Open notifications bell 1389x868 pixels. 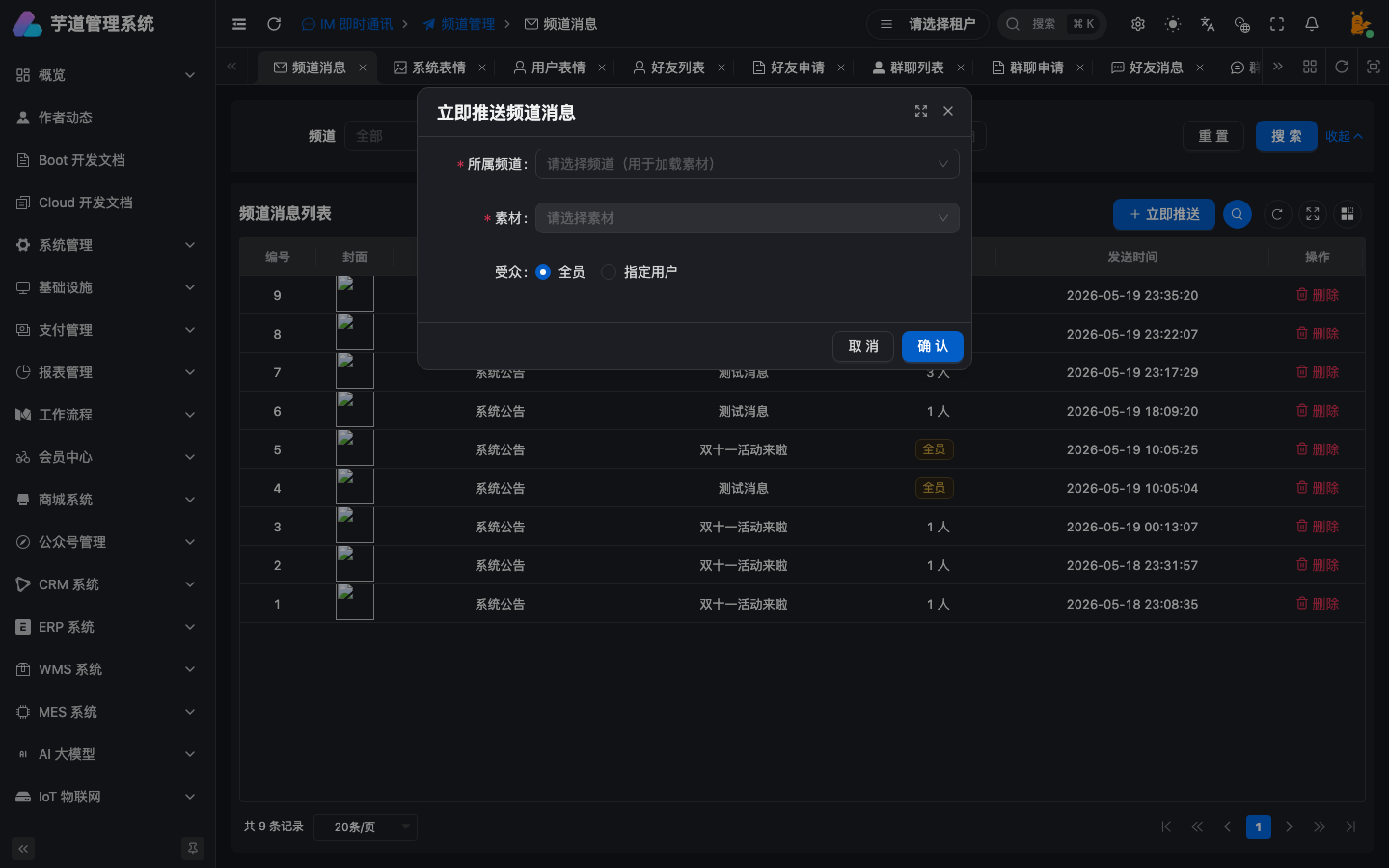point(1312,24)
